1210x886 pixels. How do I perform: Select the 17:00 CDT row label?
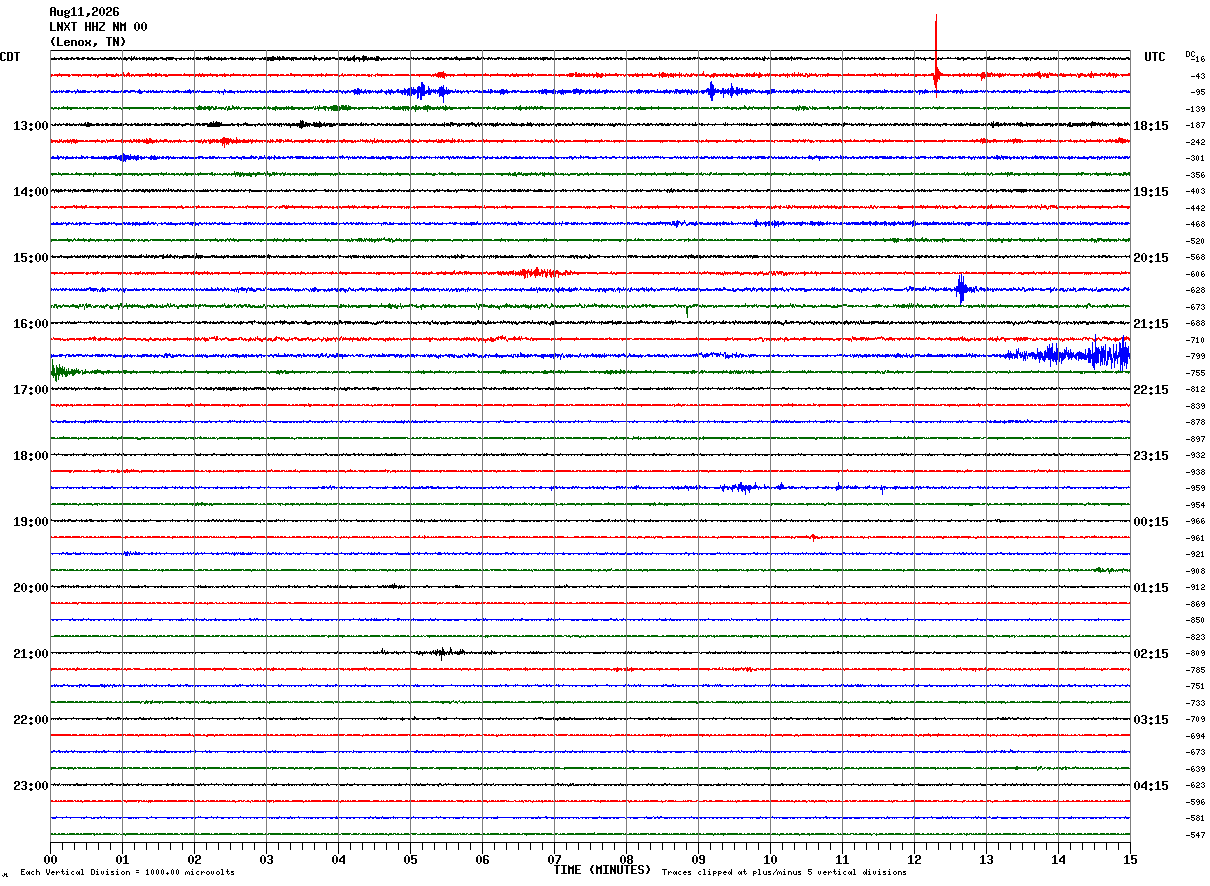pyautogui.click(x=31, y=390)
